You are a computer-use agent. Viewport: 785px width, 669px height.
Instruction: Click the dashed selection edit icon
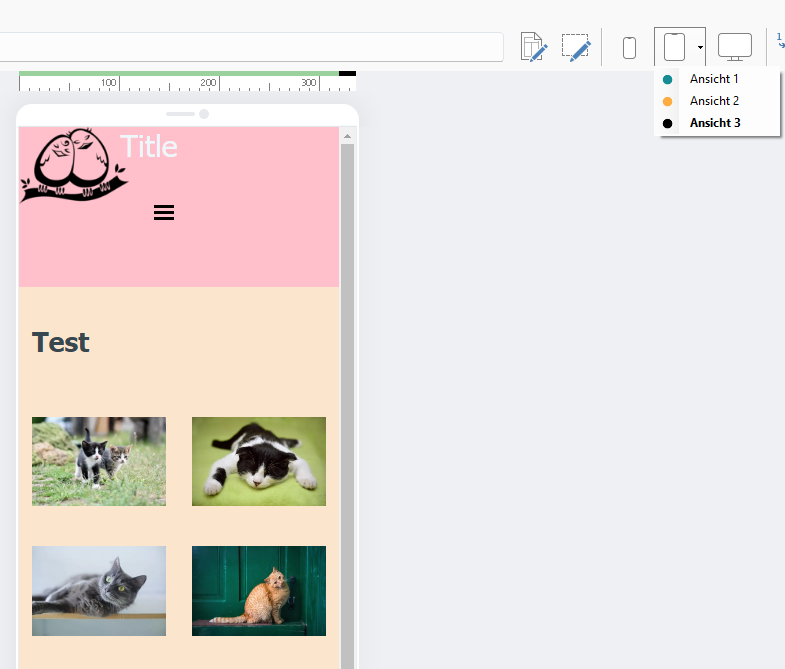click(576, 47)
